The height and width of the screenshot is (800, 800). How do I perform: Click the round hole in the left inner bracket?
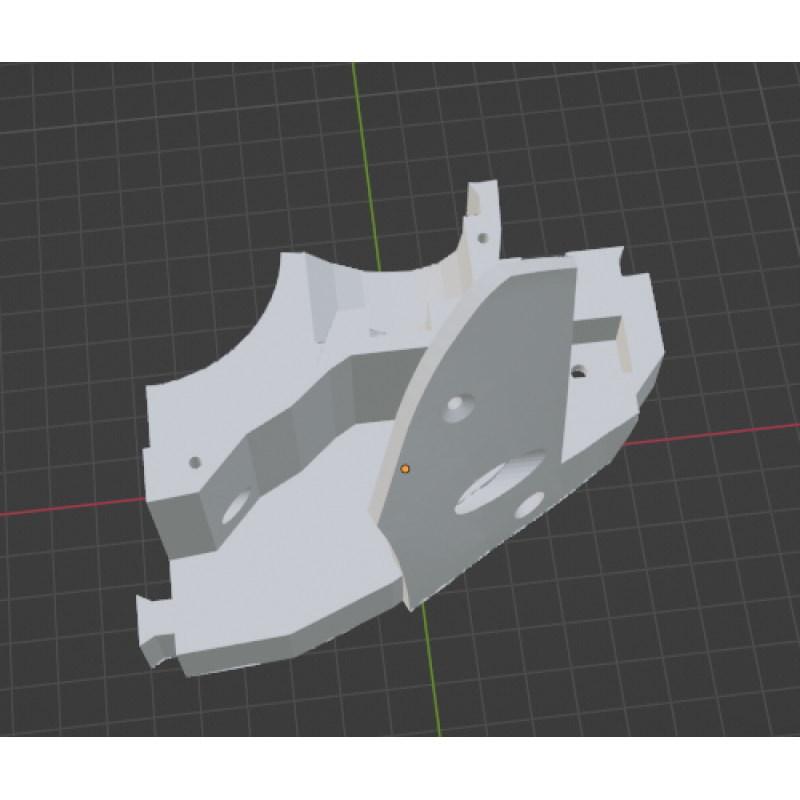point(237,506)
